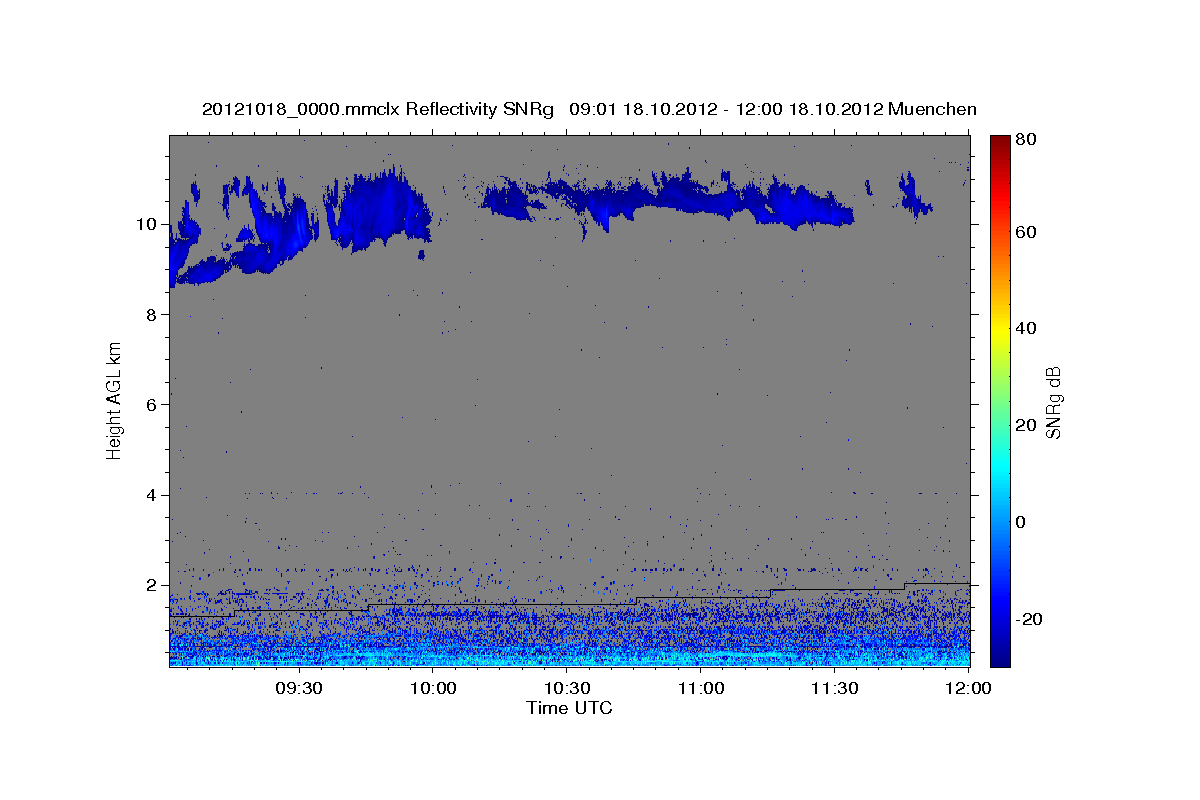Click the 4 km height tick label
Image resolution: width=1200 pixels, height=800 pixels.
(x=152, y=495)
